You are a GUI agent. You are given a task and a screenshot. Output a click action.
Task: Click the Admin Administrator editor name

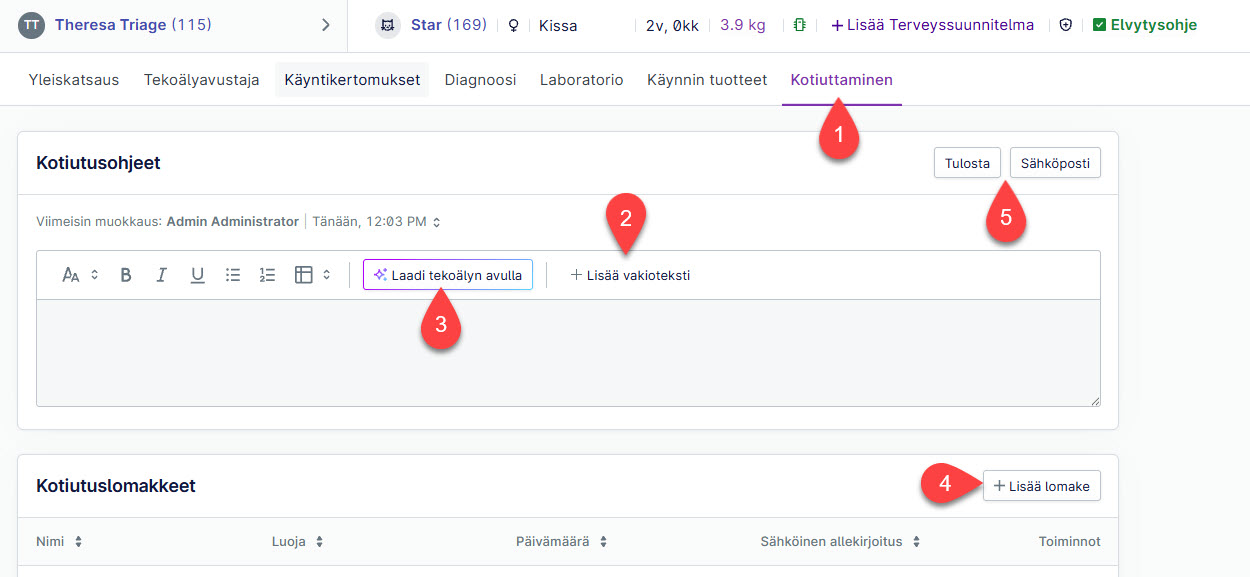232,221
